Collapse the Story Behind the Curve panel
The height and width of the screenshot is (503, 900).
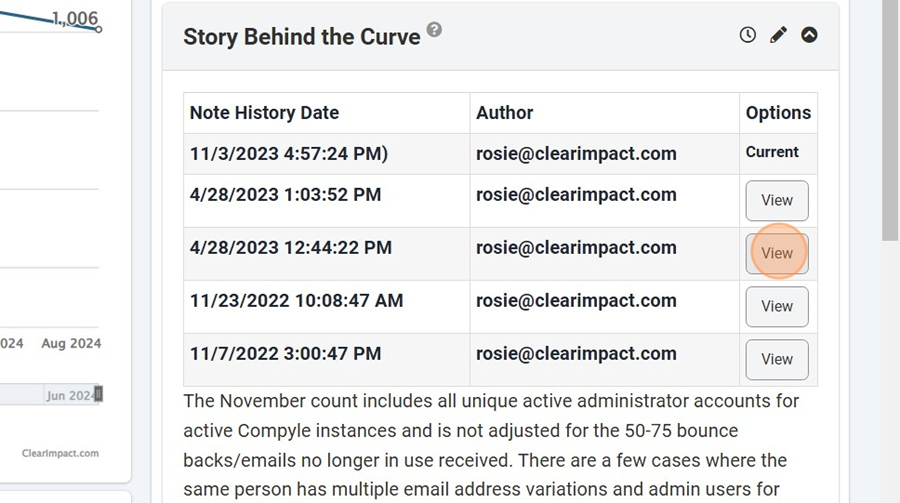click(x=809, y=35)
